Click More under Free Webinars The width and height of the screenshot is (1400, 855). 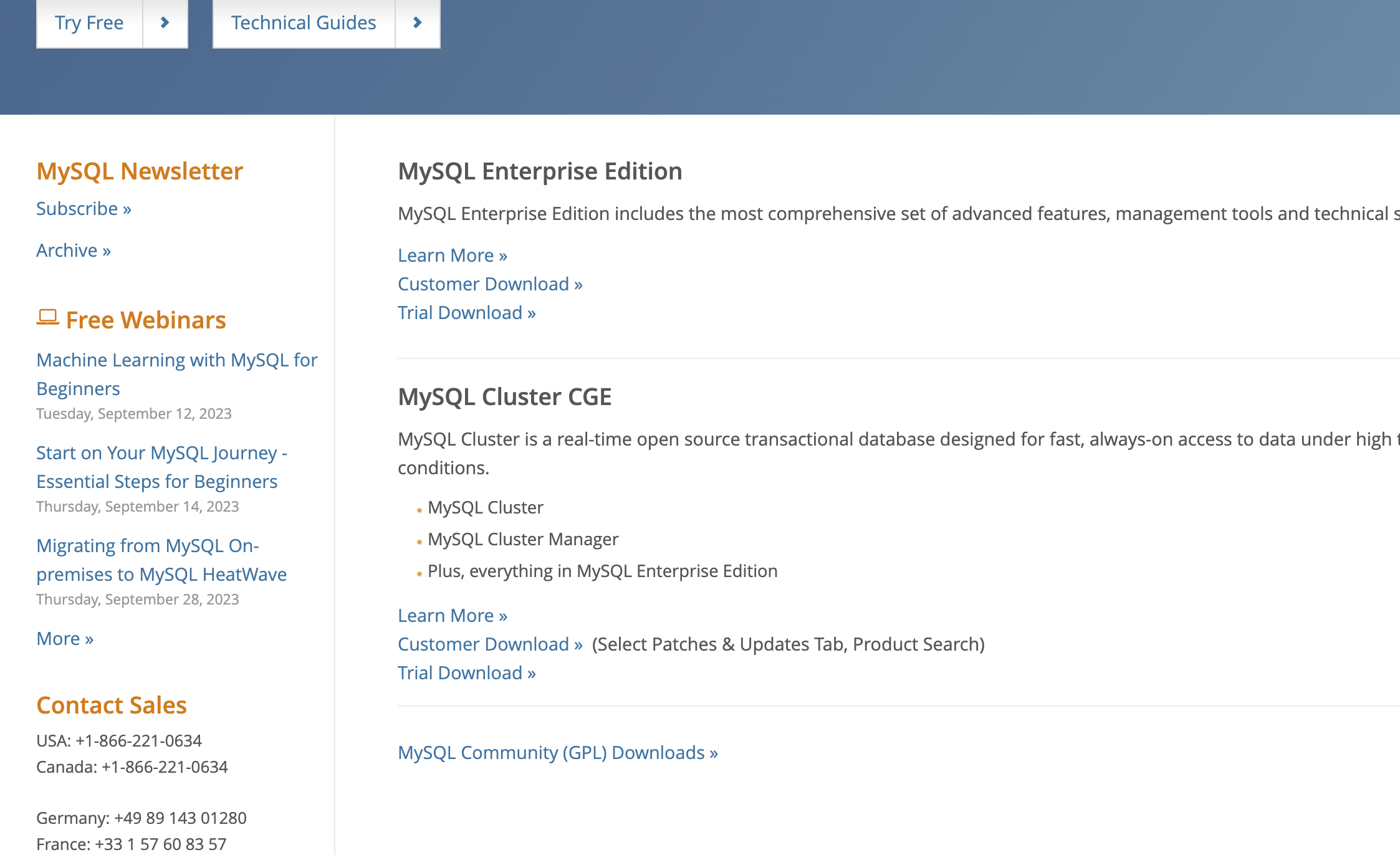click(65, 639)
